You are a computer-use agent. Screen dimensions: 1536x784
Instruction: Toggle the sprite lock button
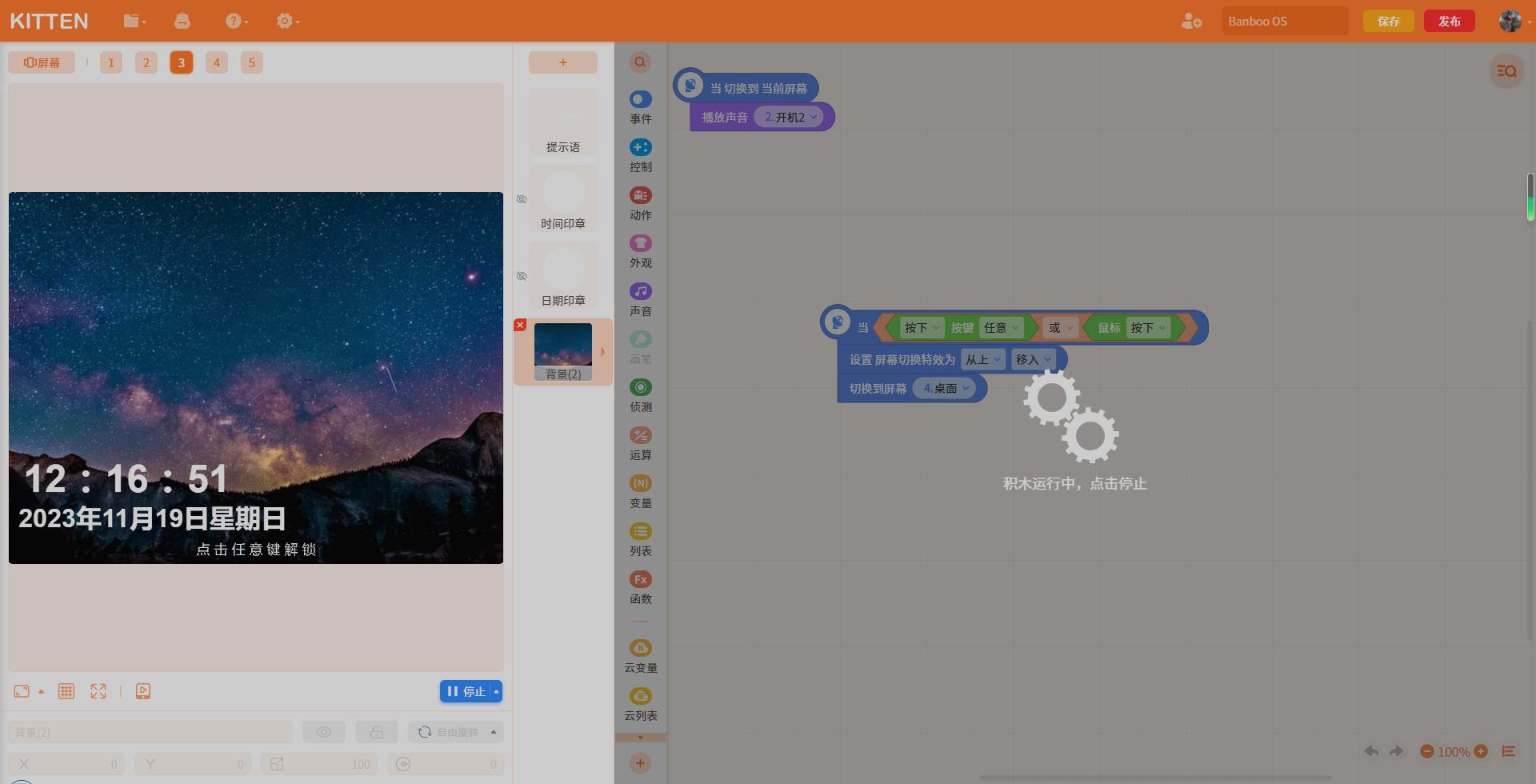tap(377, 732)
